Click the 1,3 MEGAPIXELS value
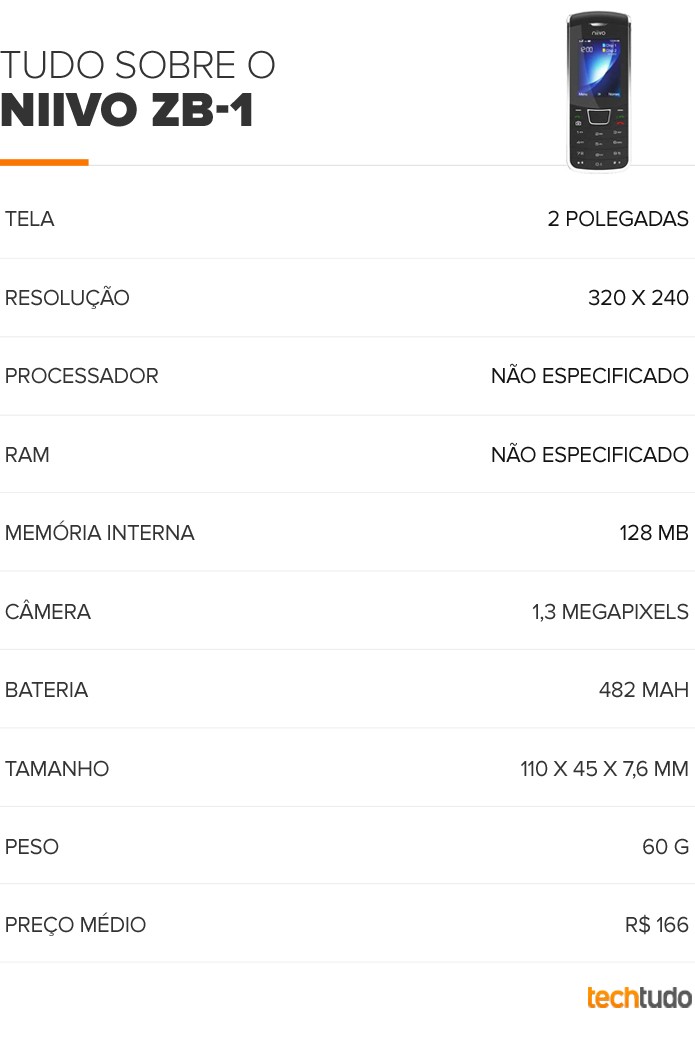This screenshot has width=695, height=1040. [610, 612]
